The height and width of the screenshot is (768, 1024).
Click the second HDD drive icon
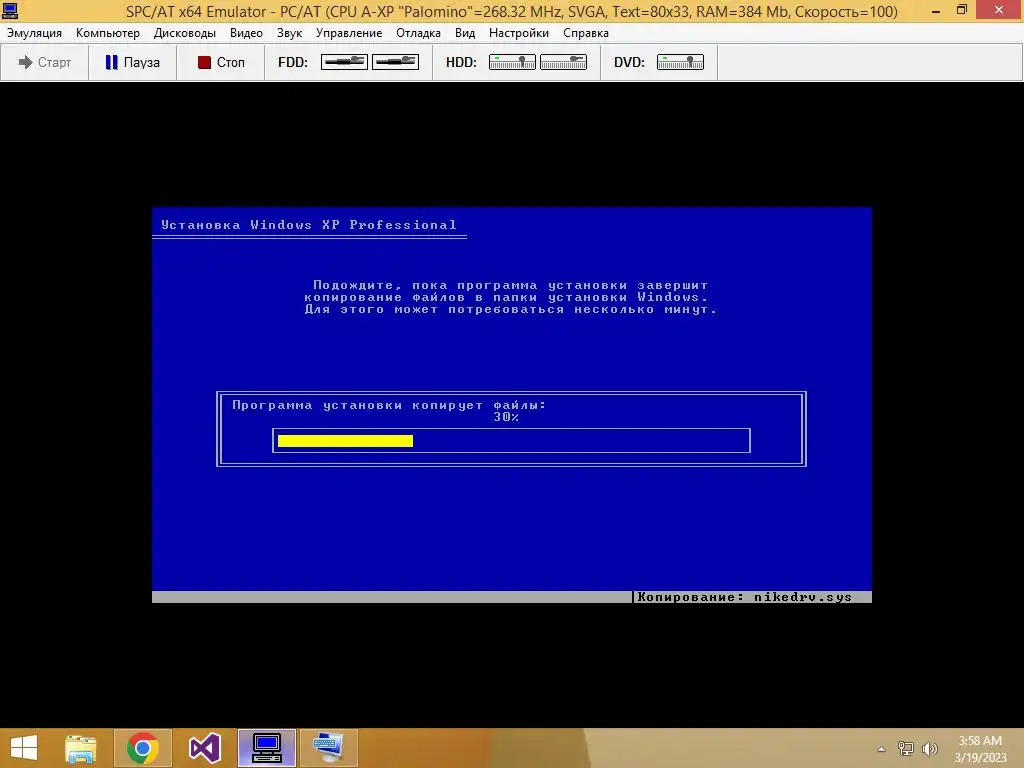tap(563, 62)
